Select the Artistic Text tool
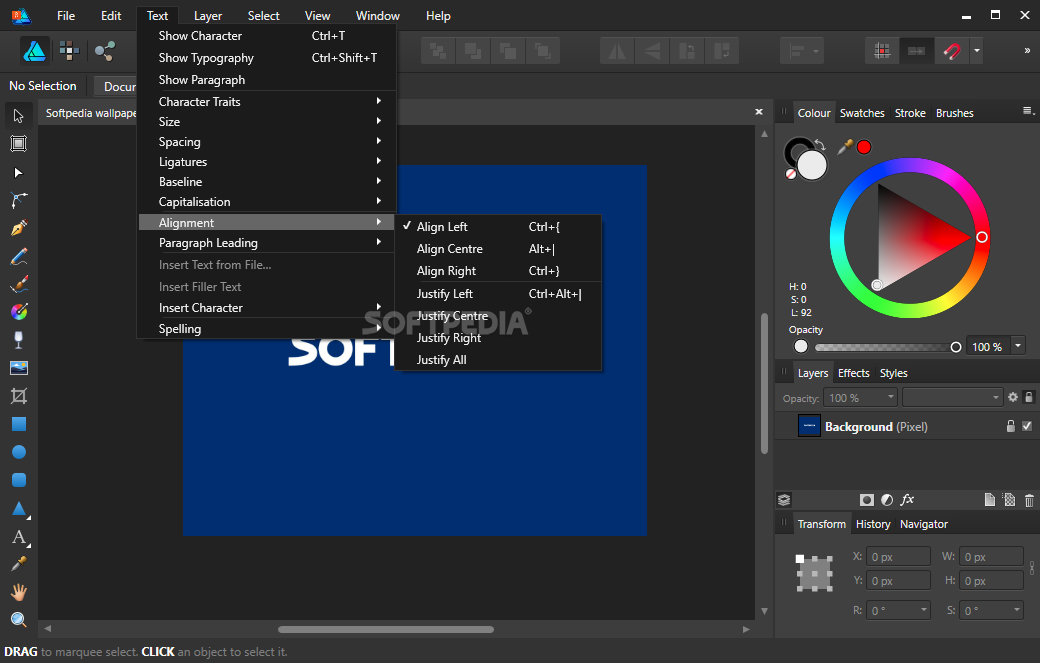Image resolution: width=1040 pixels, height=663 pixels. [19, 536]
